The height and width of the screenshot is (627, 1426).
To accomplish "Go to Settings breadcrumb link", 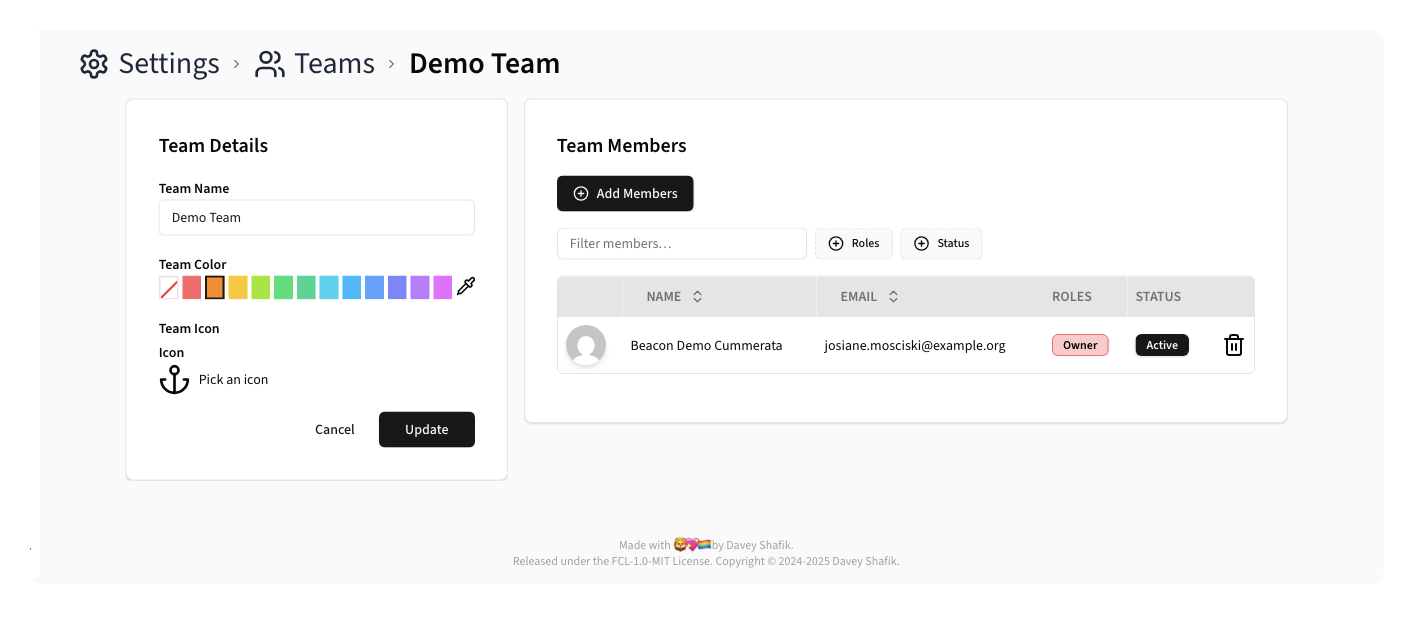I will [168, 64].
